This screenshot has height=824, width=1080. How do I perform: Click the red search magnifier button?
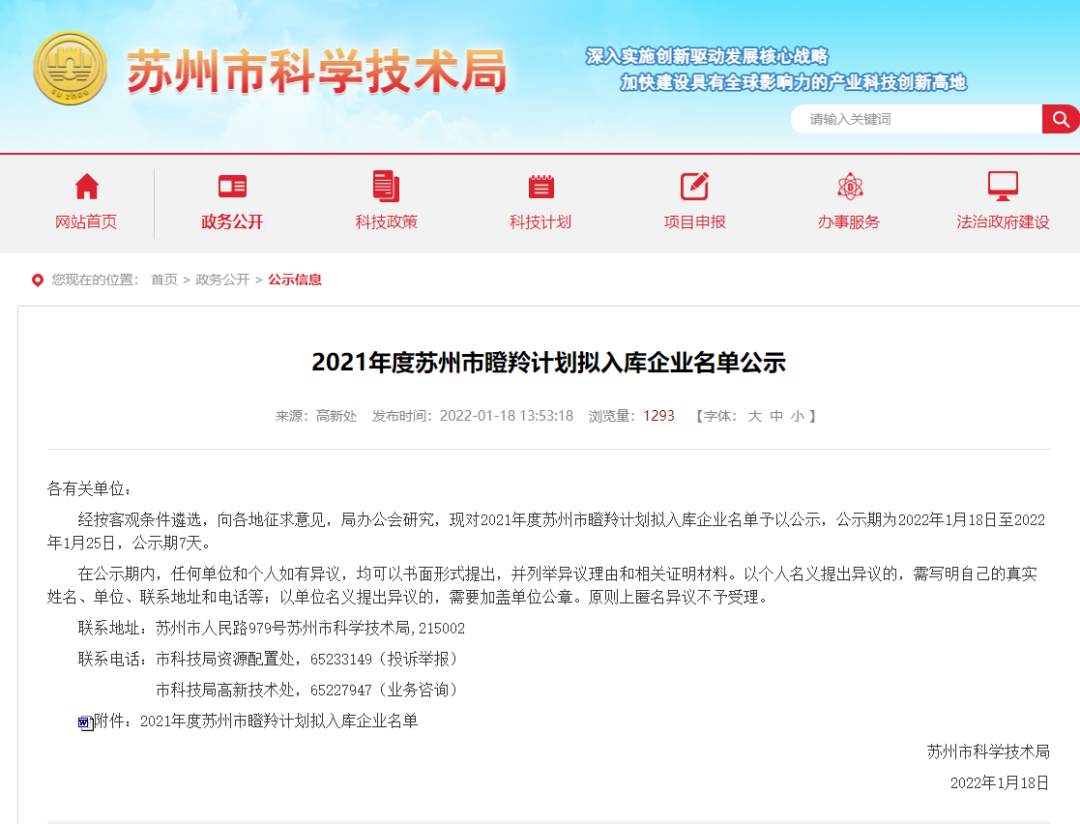(1059, 119)
